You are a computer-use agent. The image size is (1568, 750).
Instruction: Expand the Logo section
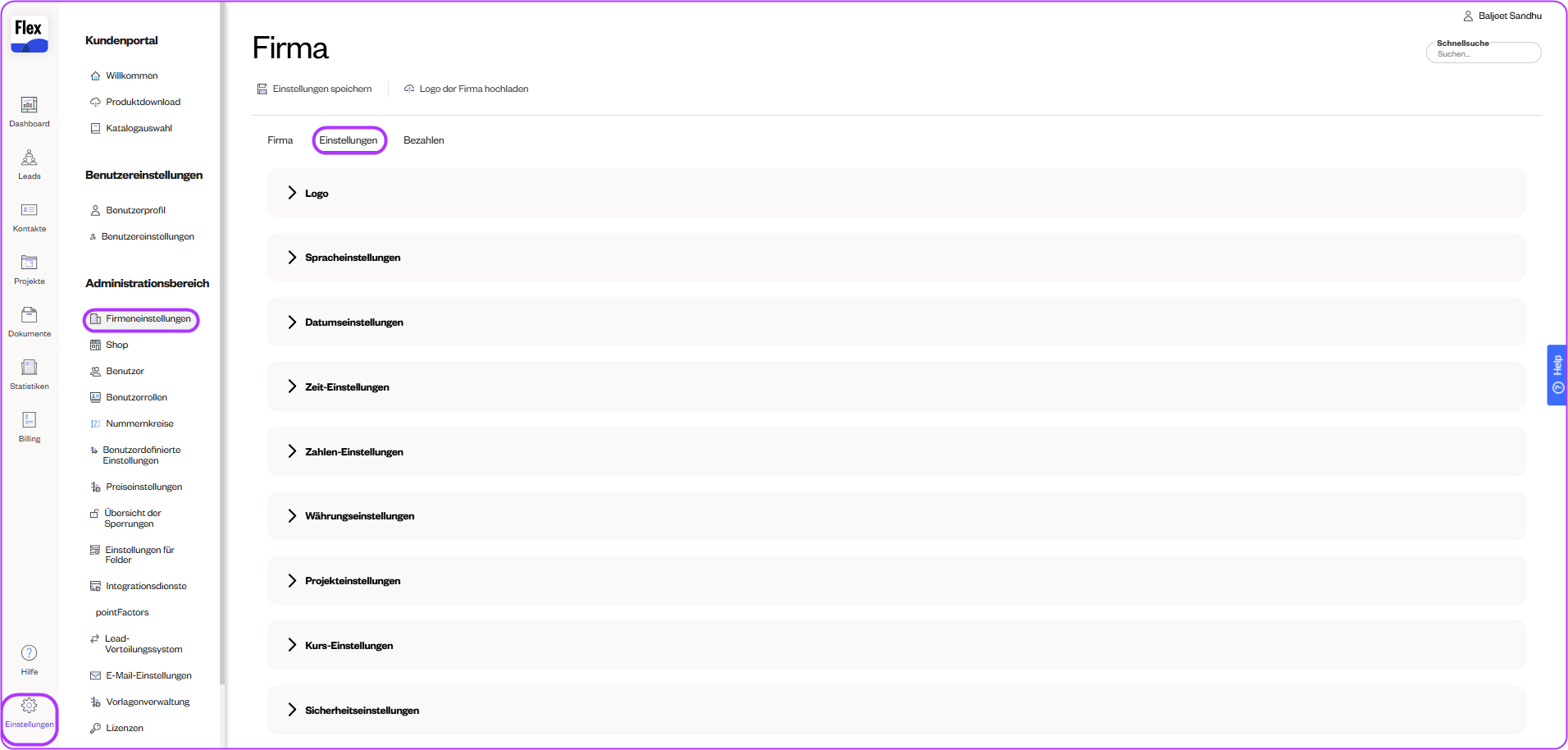point(292,193)
